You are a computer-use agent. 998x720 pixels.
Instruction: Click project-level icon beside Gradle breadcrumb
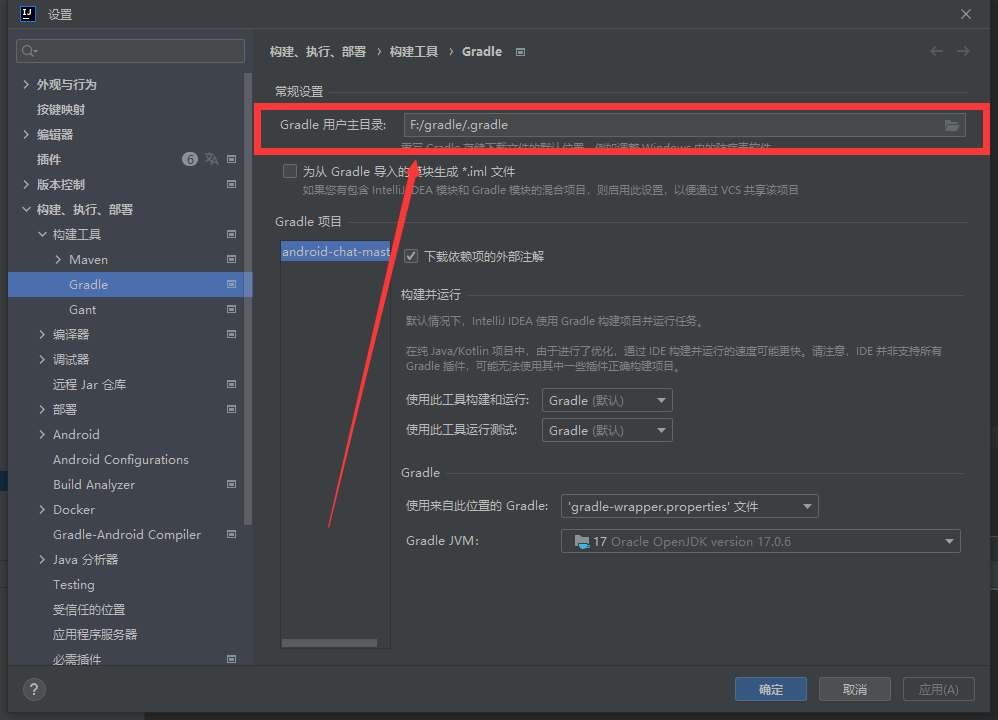click(x=521, y=52)
